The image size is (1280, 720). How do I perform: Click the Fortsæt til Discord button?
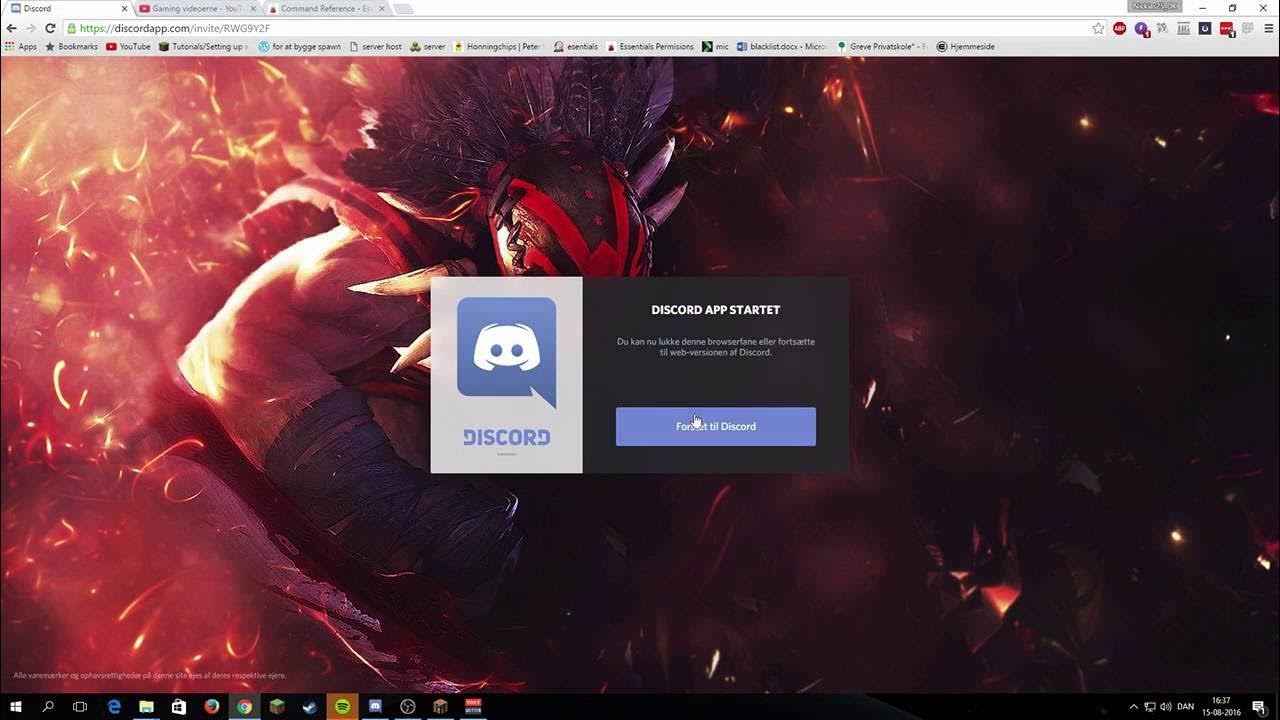tap(716, 426)
